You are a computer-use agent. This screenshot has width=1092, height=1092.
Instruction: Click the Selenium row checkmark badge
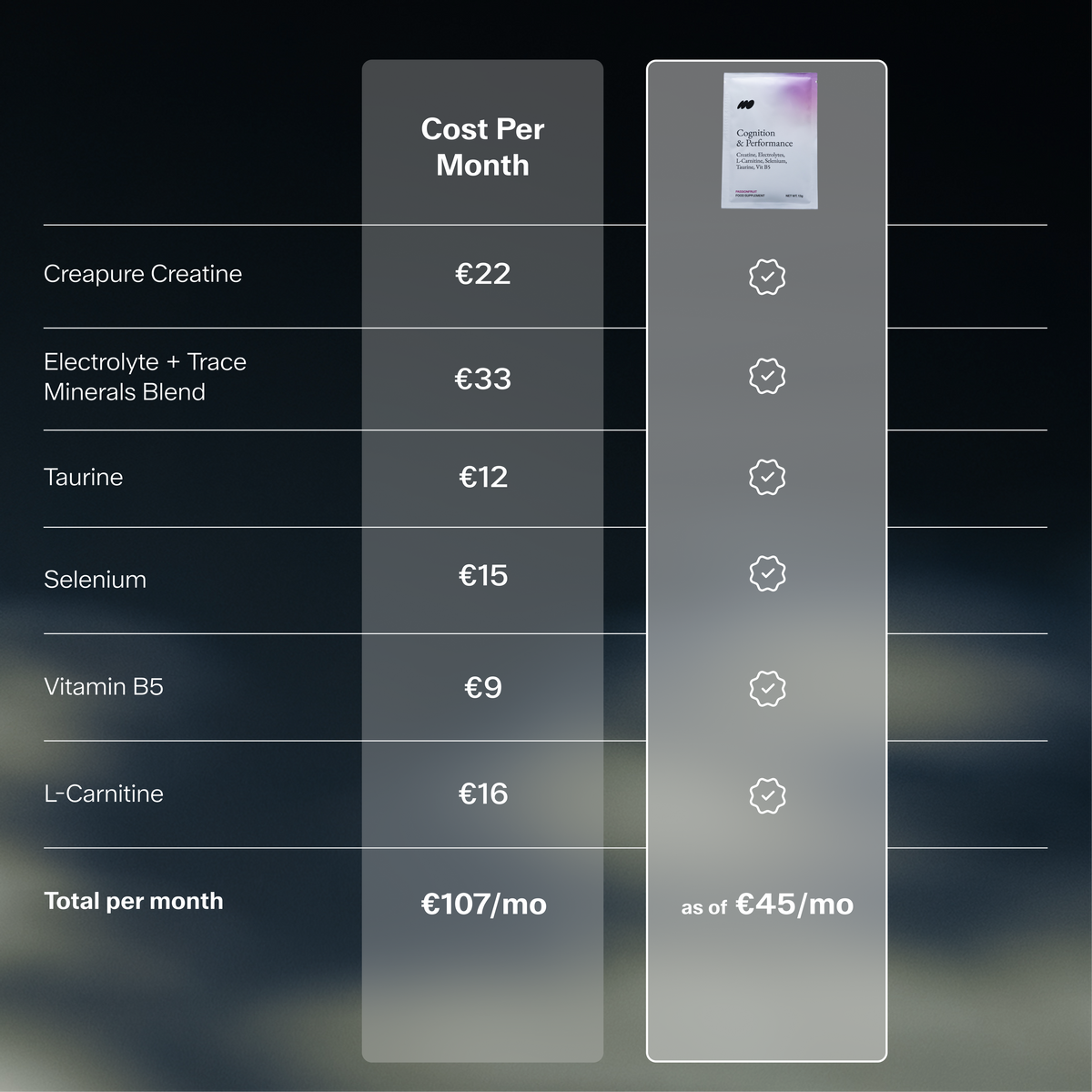767,573
